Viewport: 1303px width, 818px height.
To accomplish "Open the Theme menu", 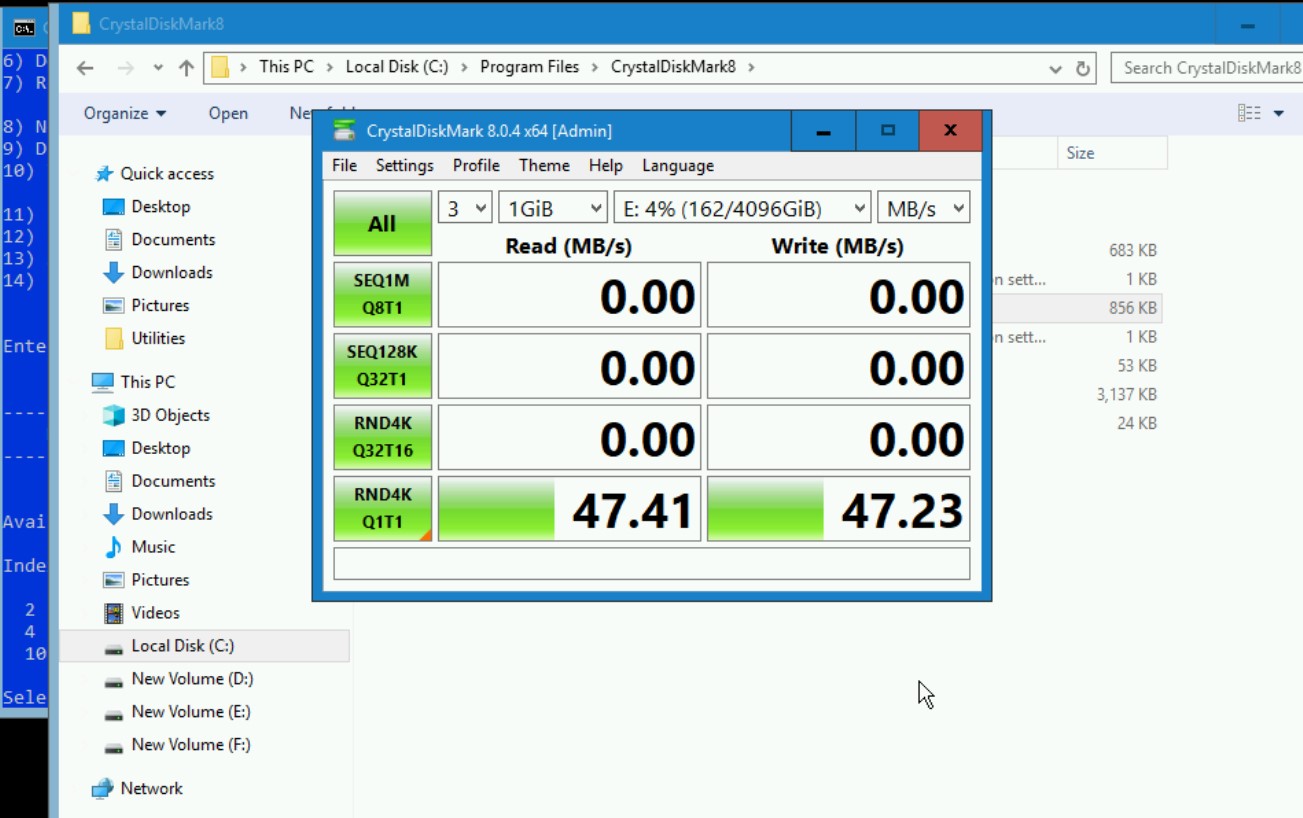I will [544, 166].
